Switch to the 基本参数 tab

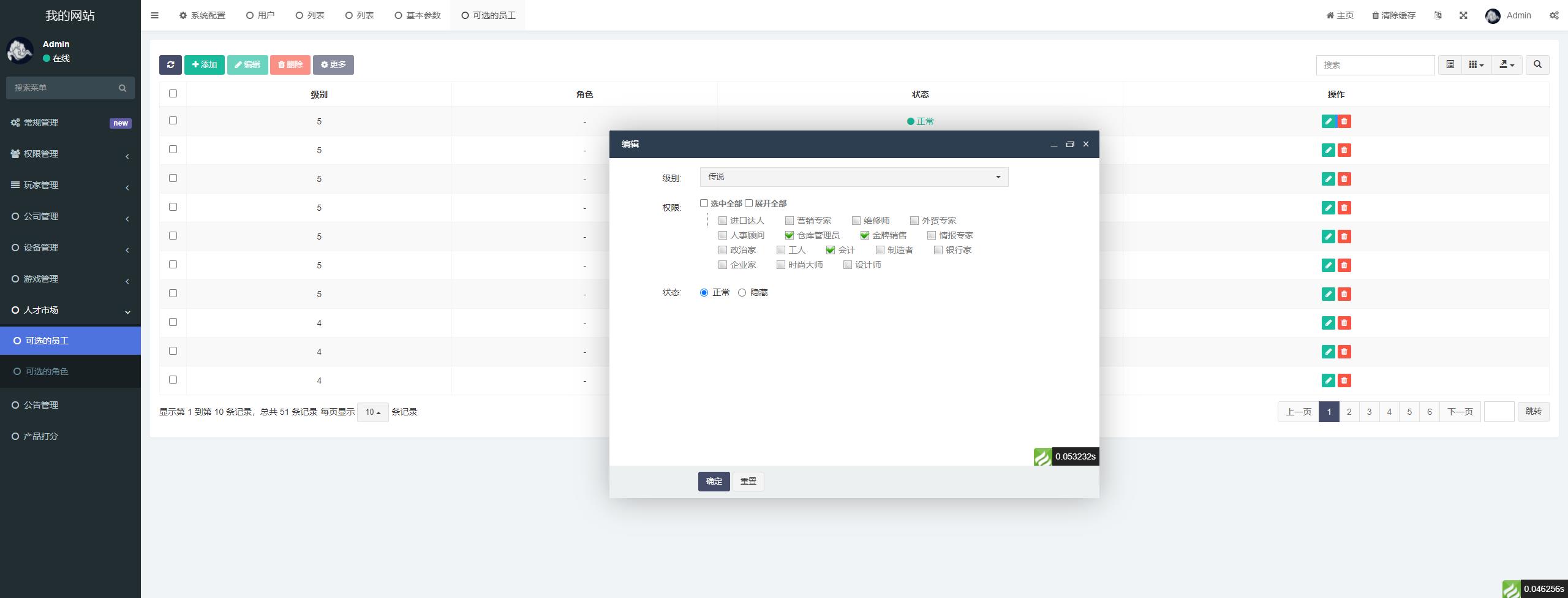[x=418, y=15]
